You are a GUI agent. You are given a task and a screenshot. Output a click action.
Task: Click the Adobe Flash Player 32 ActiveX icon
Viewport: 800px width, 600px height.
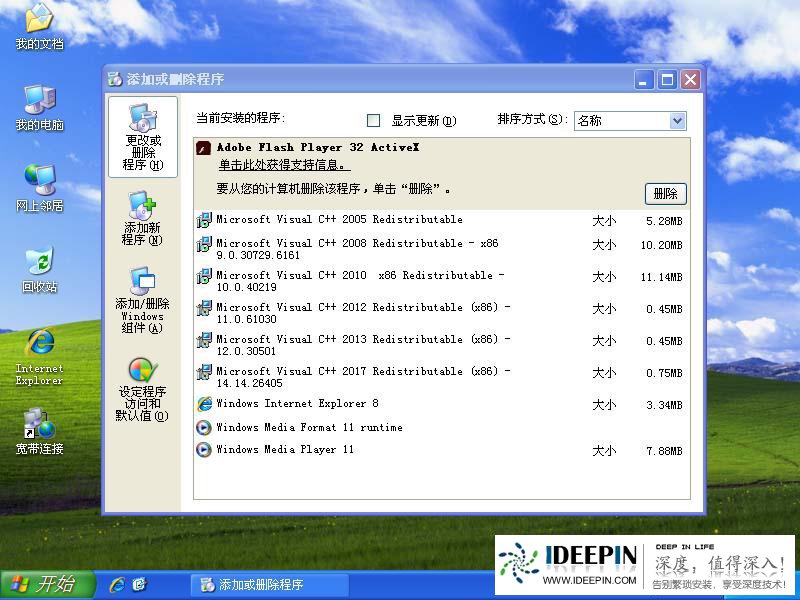click(x=204, y=148)
